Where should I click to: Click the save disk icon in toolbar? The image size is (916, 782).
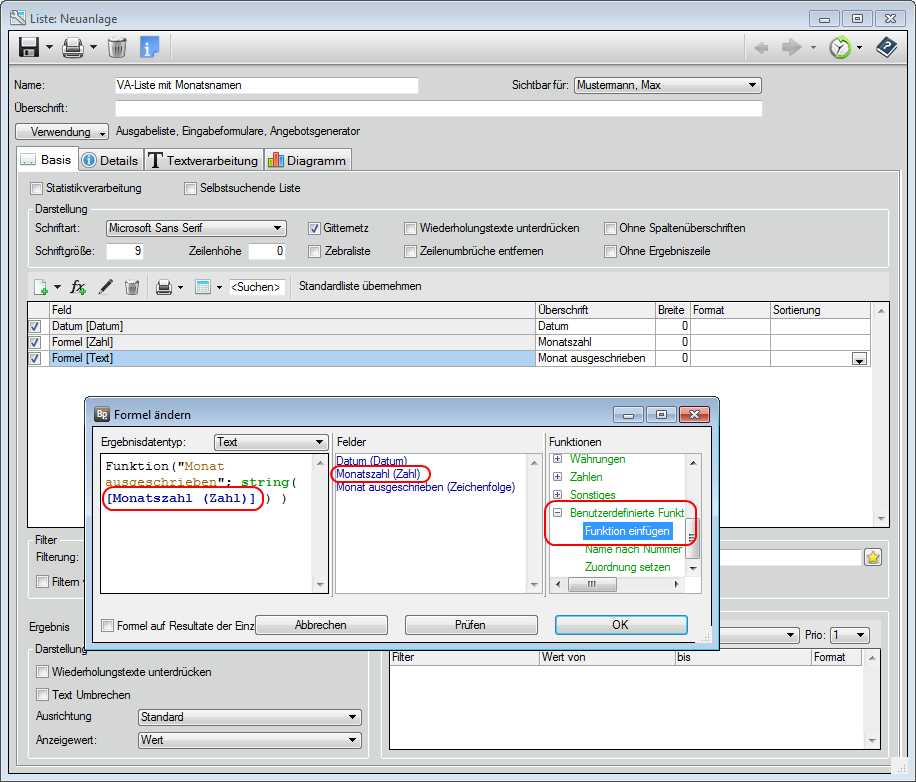(x=29, y=47)
